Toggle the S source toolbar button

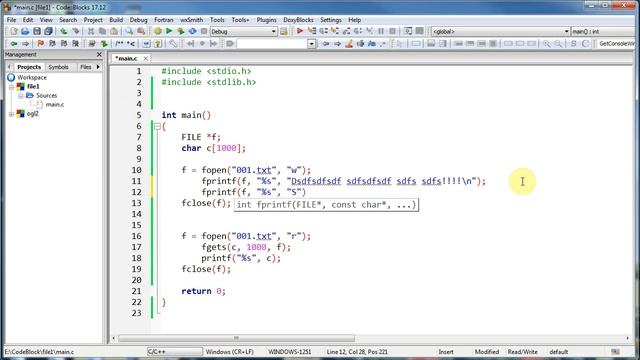[x=573, y=44]
